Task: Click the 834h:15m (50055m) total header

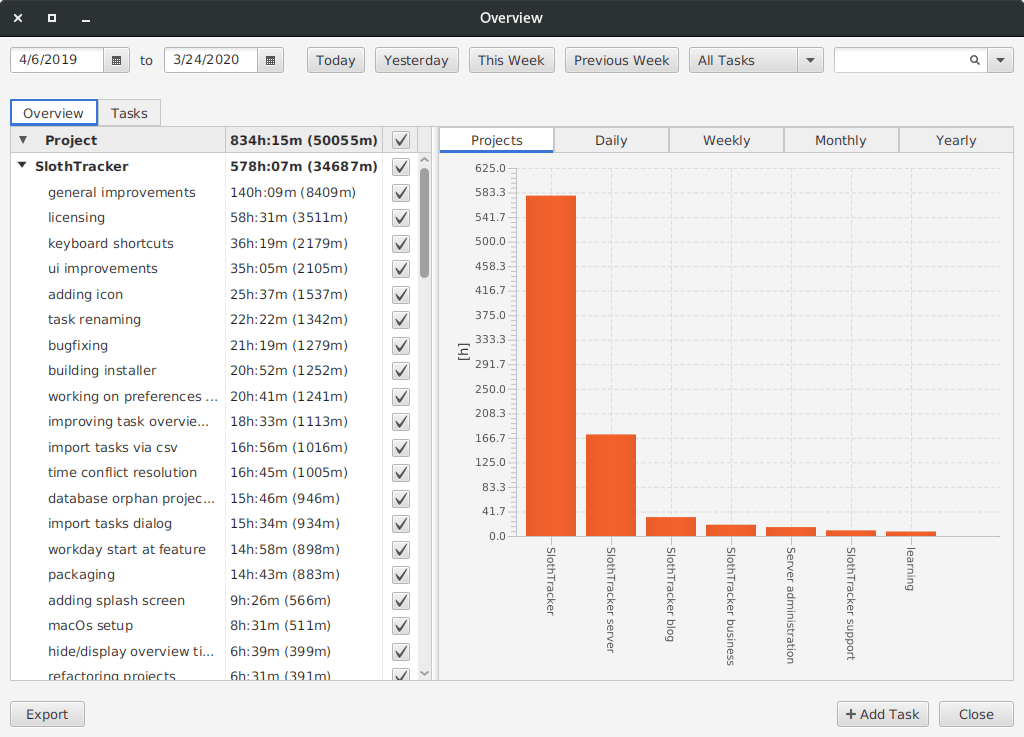Action: (x=304, y=140)
